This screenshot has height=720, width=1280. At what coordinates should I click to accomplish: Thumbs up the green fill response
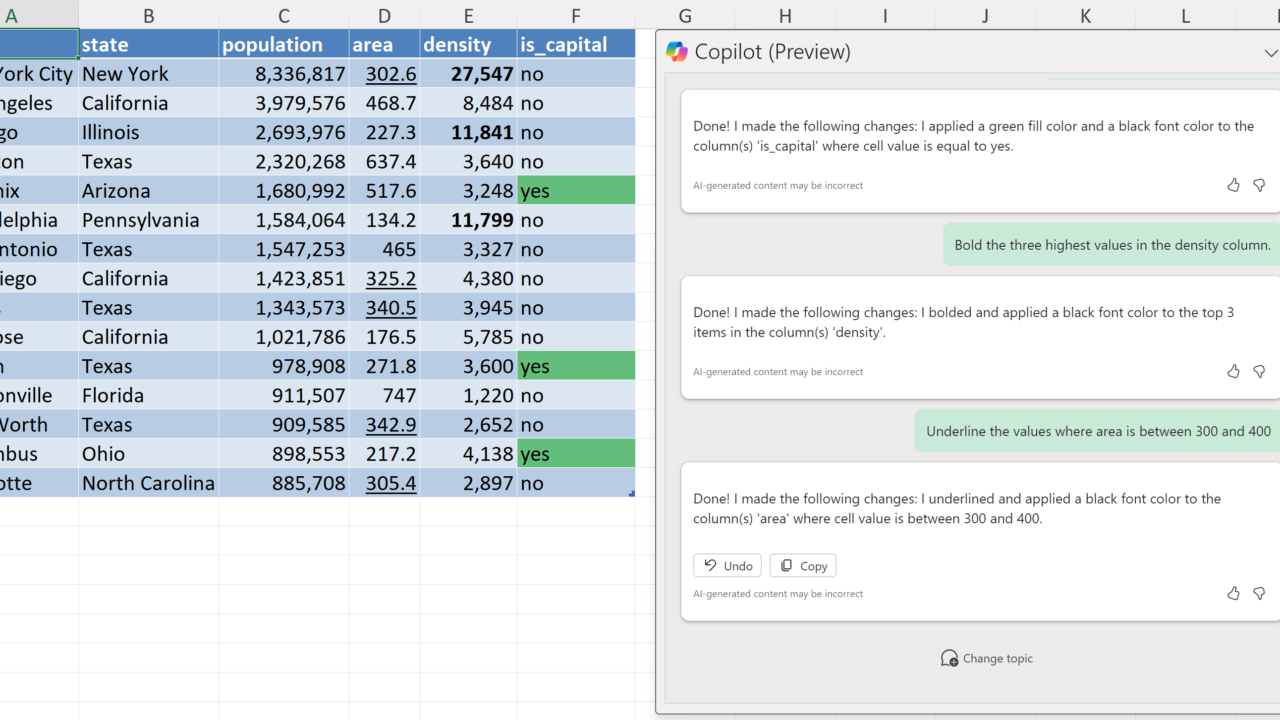pos(1233,185)
